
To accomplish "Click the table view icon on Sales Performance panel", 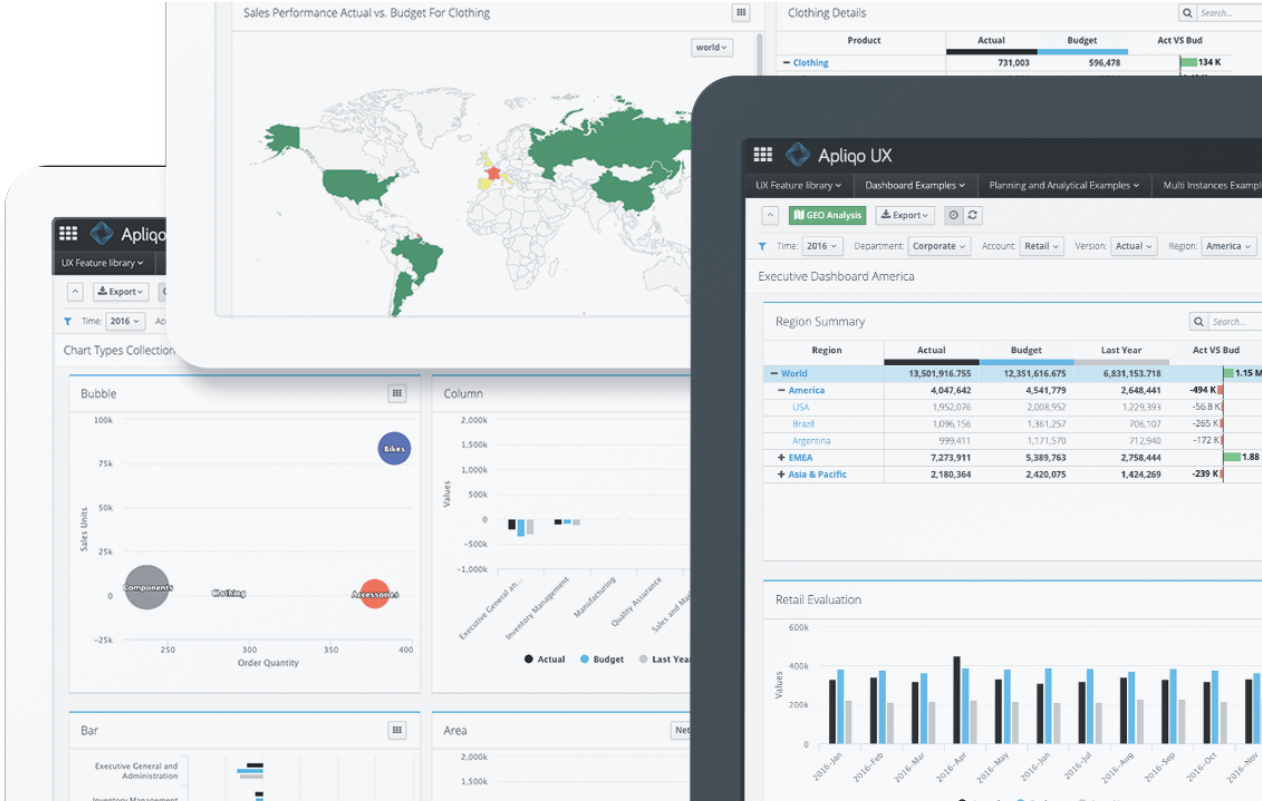I will click(741, 13).
